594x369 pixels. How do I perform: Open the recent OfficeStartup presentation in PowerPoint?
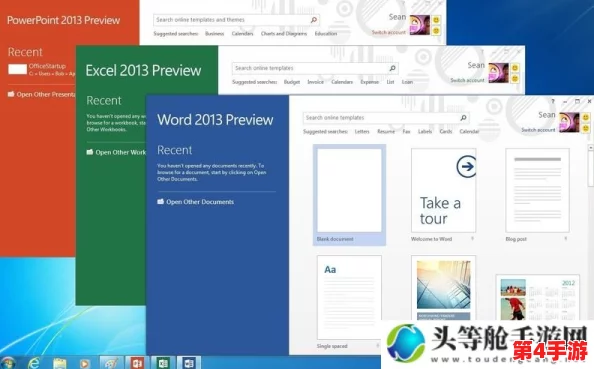[x=42, y=69]
